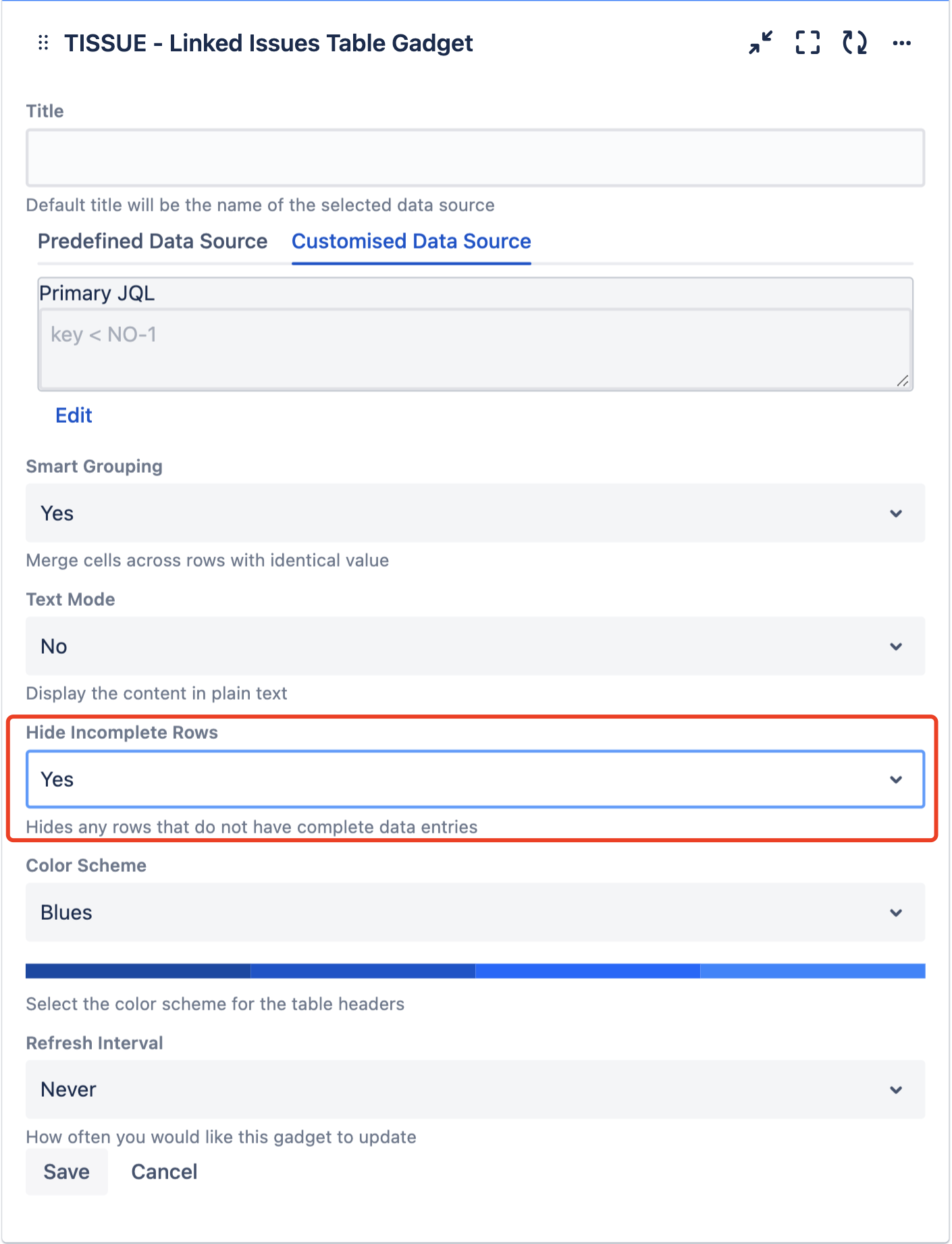
Task: Open the Color Scheme dropdown
Action: [475, 912]
